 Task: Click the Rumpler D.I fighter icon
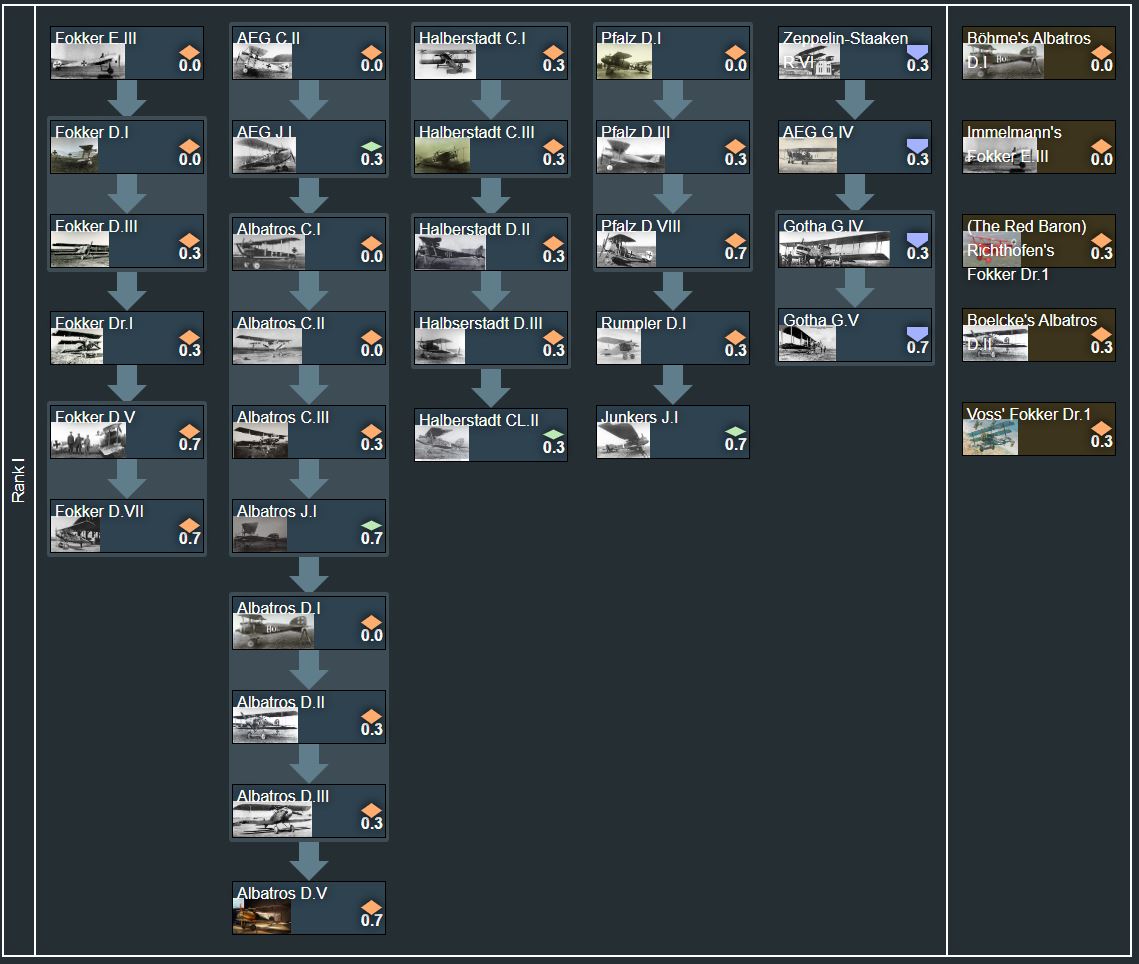(735, 337)
